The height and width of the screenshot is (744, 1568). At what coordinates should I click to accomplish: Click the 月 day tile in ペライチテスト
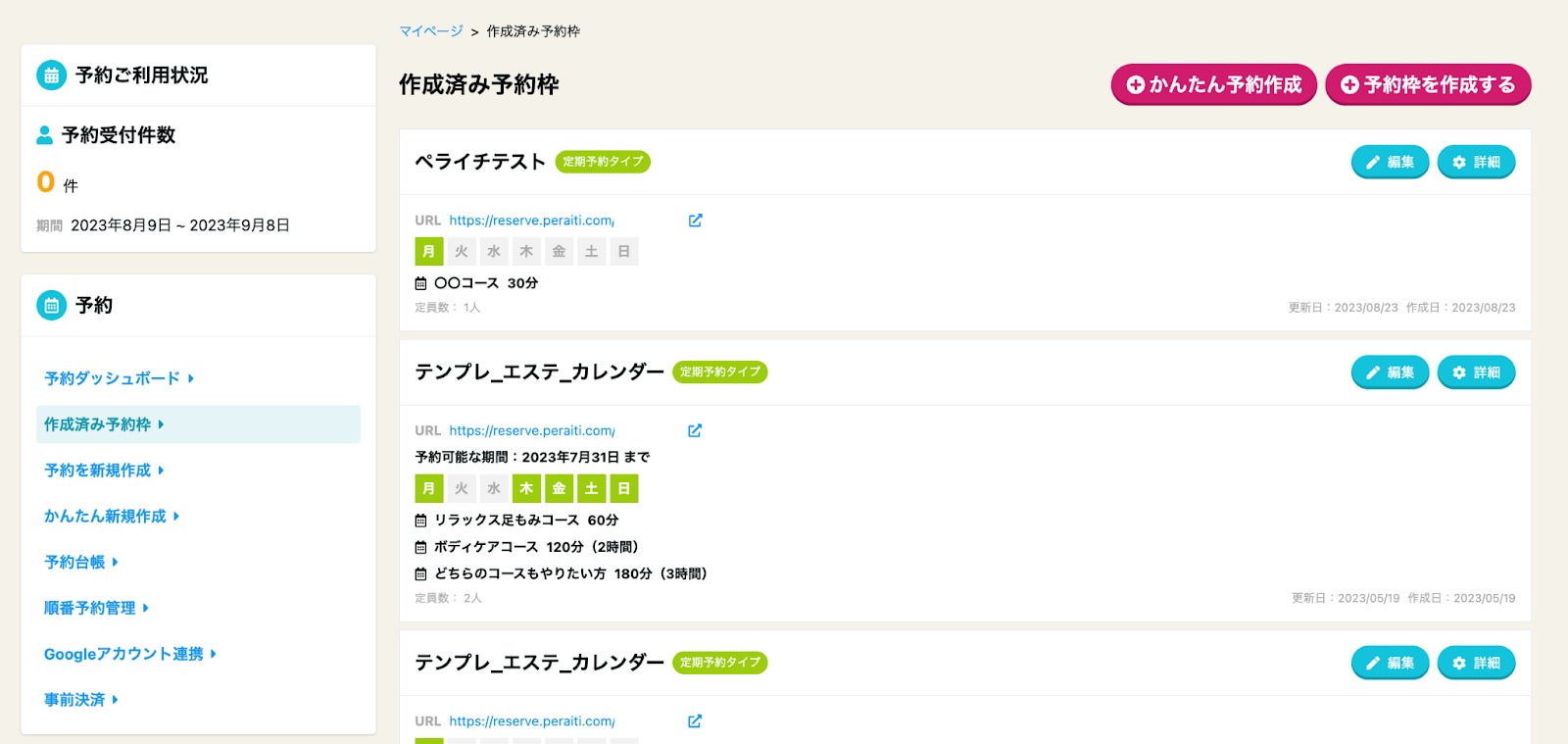point(428,252)
